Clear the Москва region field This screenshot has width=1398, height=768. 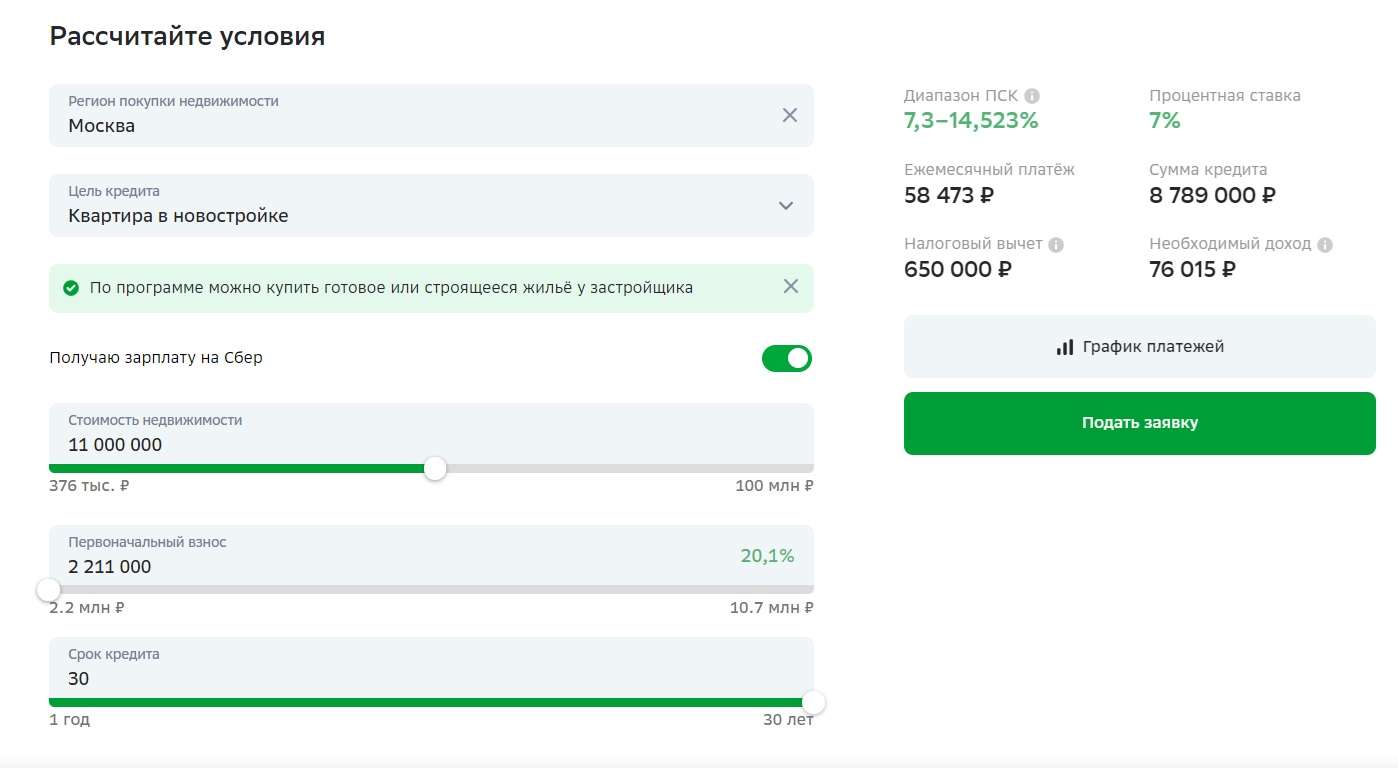pyautogui.click(x=789, y=115)
